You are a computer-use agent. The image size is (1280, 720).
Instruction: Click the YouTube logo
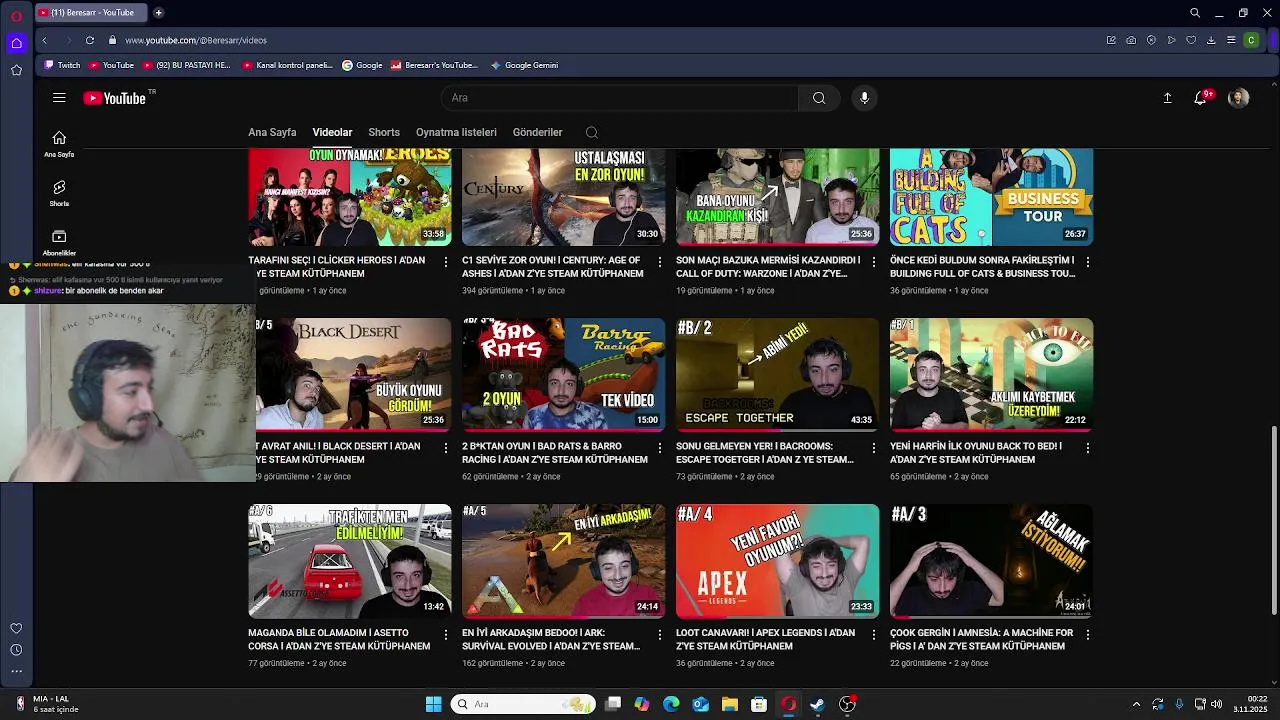pos(115,98)
